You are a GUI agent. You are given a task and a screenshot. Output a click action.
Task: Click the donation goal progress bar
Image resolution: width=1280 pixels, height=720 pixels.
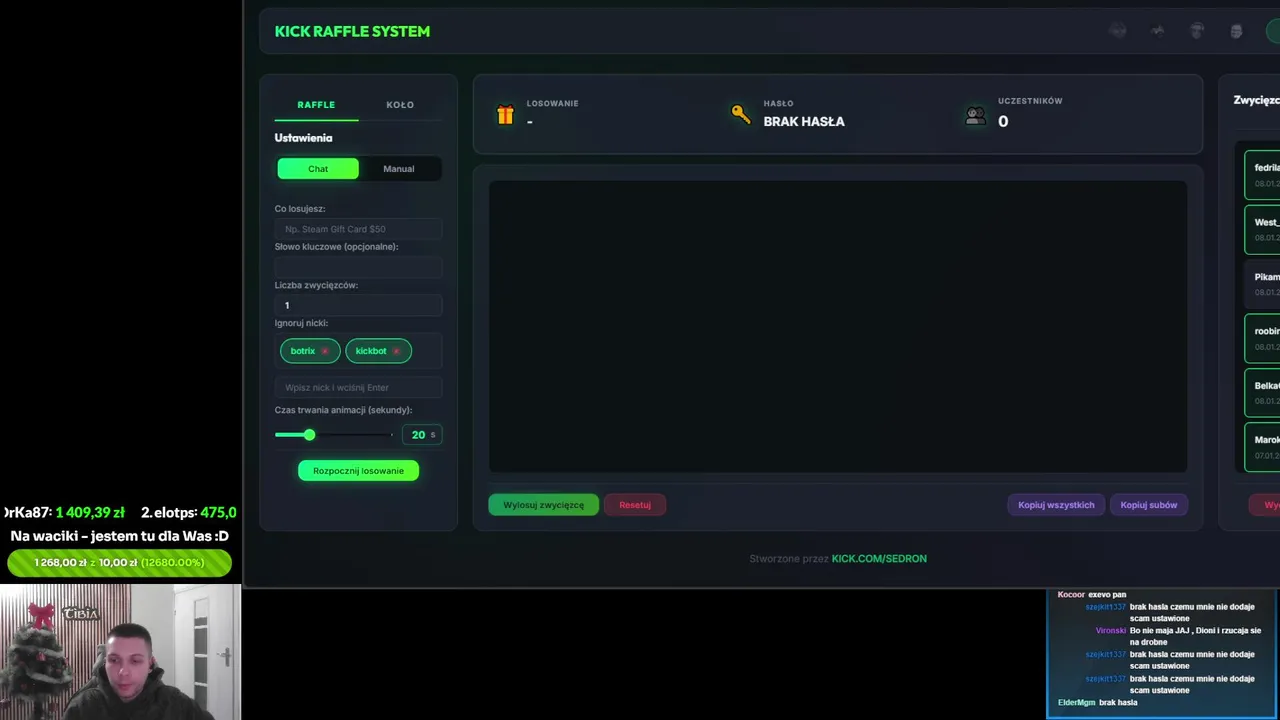(119, 563)
